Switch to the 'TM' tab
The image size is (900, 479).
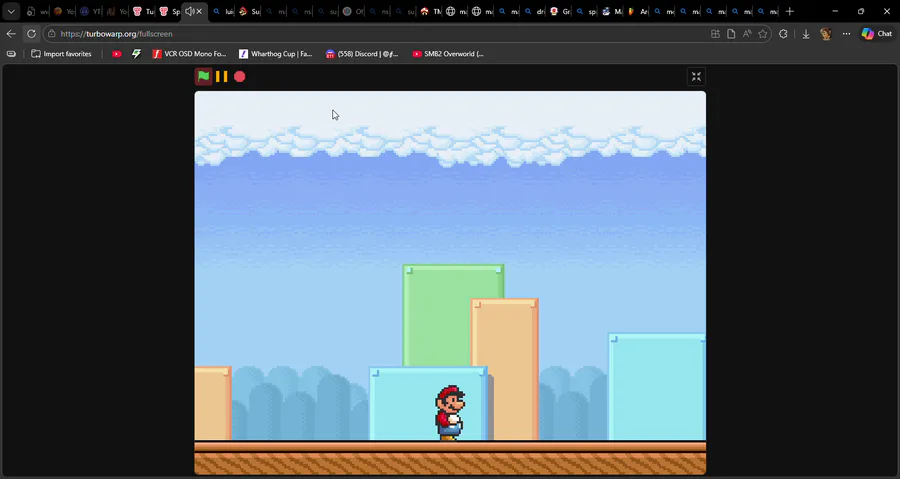(430, 11)
